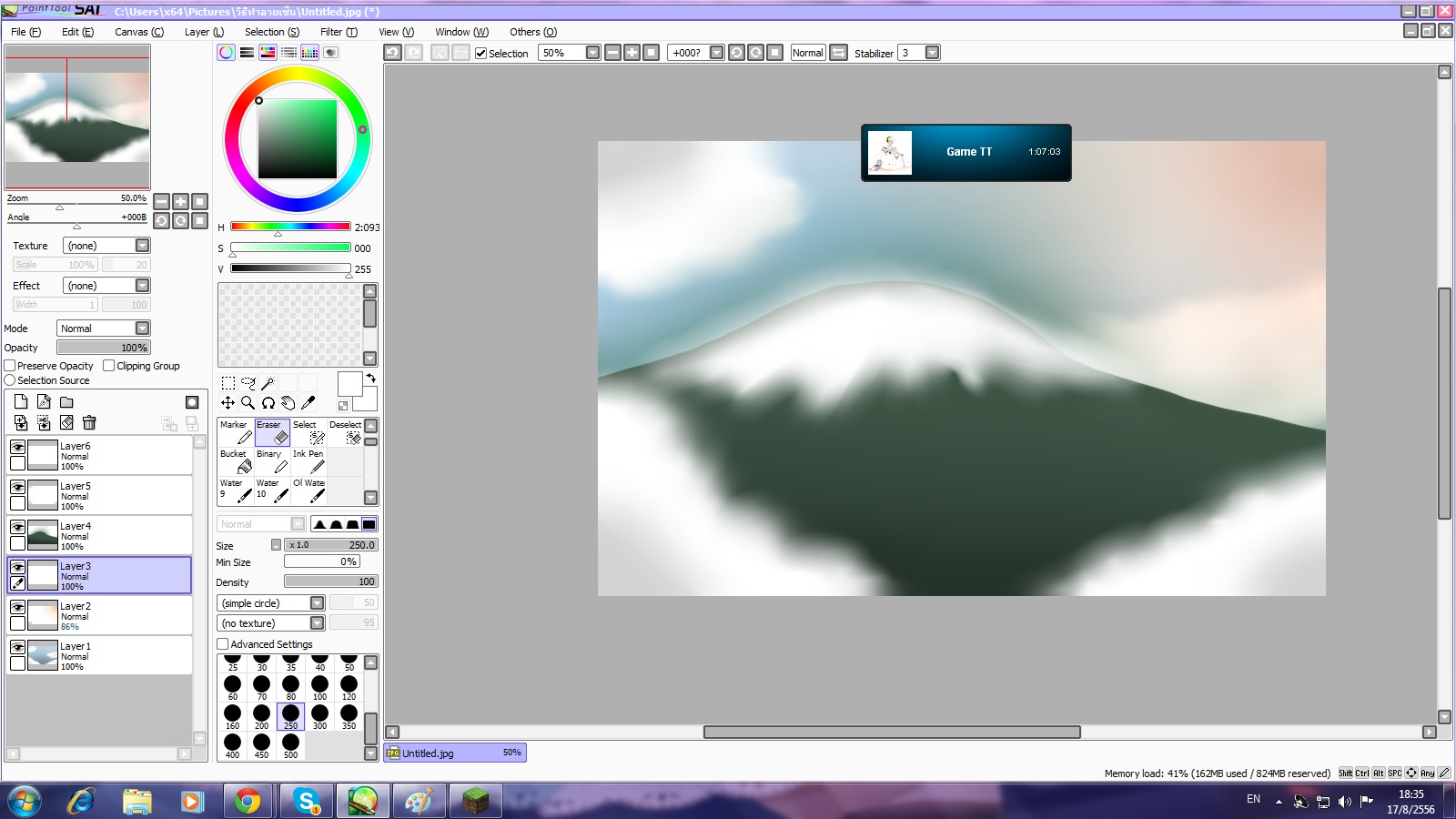This screenshot has height=819, width=1456.
Task: Uncheck the Selection checkbox in toolbar
Action: point(481,54)
